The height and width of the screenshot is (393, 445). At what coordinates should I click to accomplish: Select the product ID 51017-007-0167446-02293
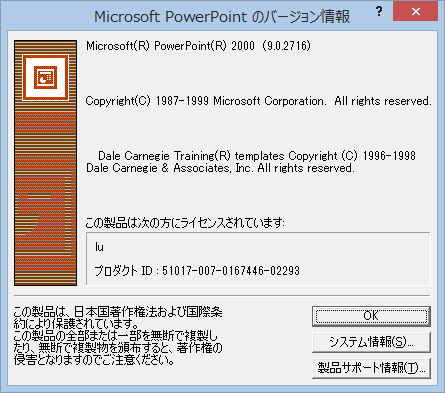pos(231,271)
